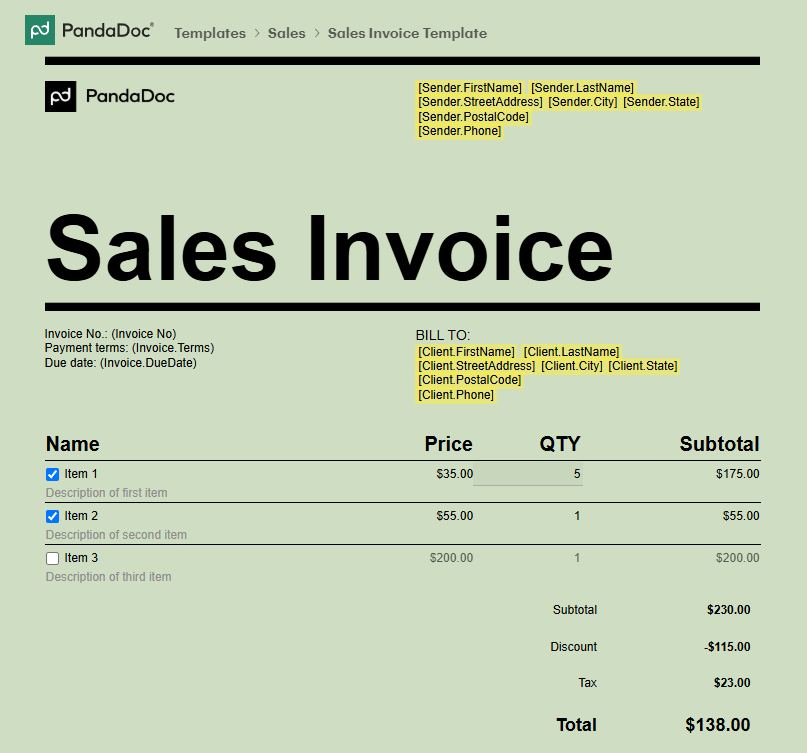Screen dimensions: 807x753
Task: Click the total amount $138.00
Action: pyautogui.click(x=717, y=725)
